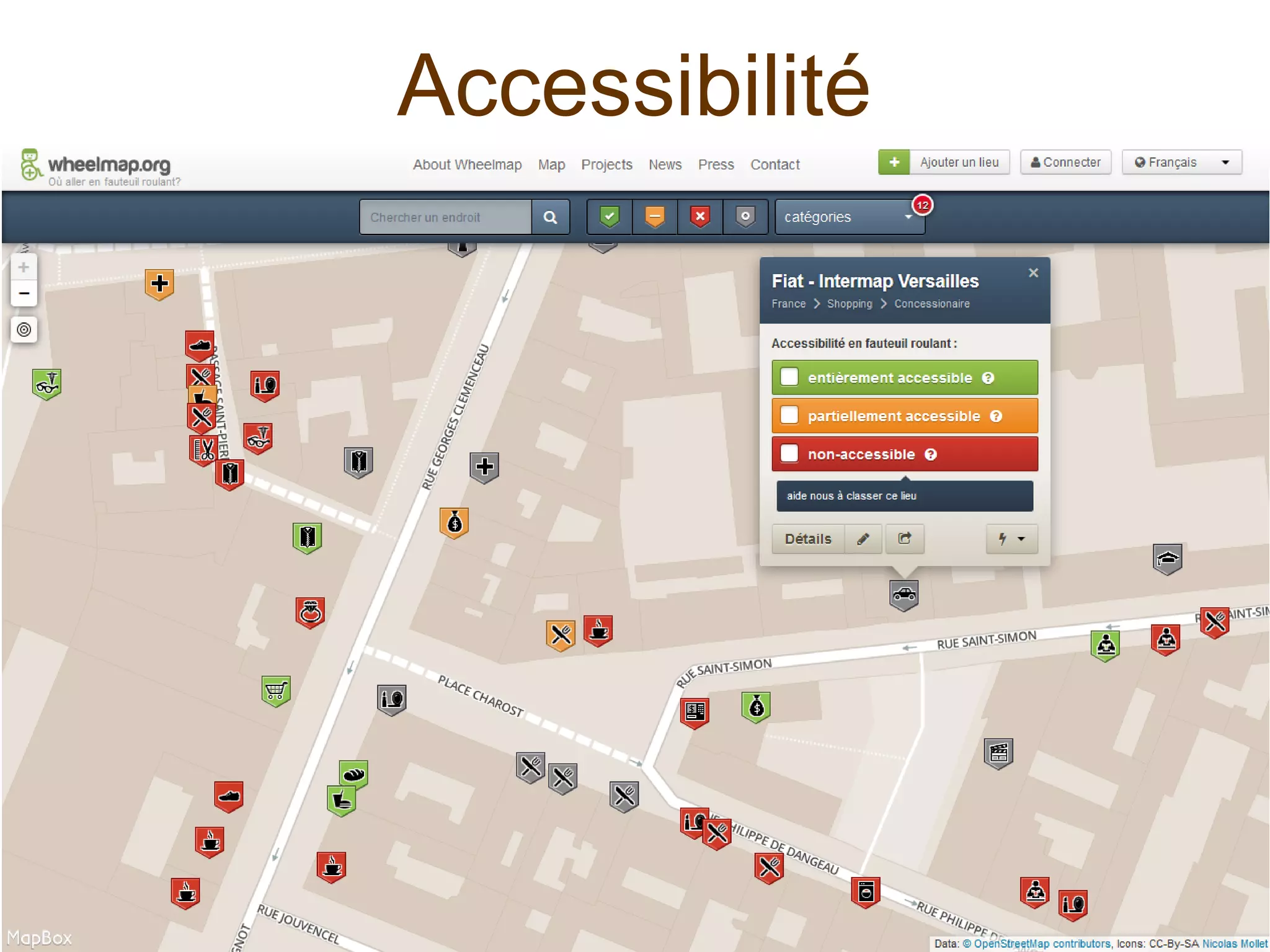Click the grey clothing shop marker
The width and height of the screenshot is (1270, 952).
point(358,462)
